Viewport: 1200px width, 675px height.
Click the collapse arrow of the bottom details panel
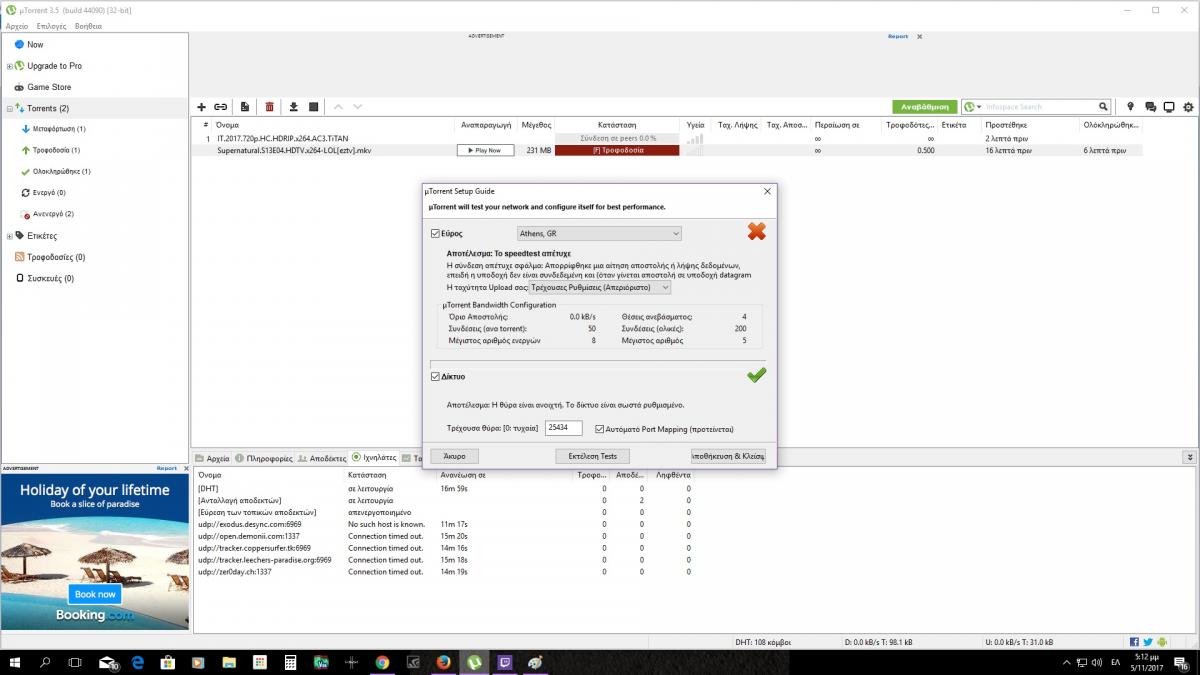tap(1189, 457)
